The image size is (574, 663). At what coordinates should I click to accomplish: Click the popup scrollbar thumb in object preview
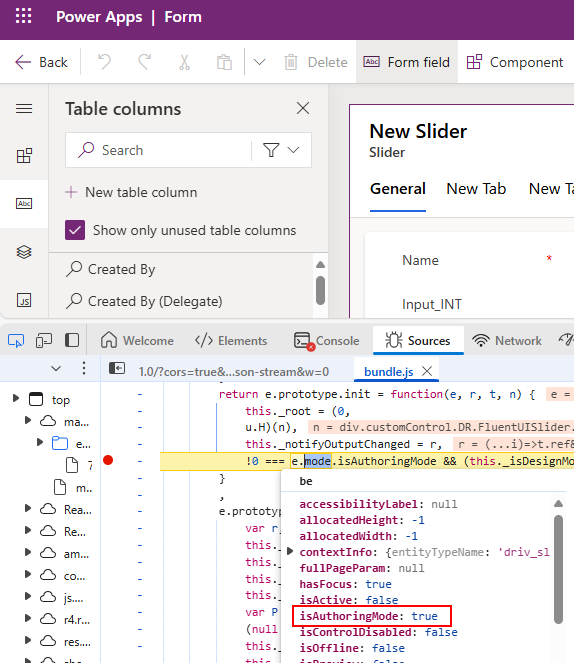[558, 569]
